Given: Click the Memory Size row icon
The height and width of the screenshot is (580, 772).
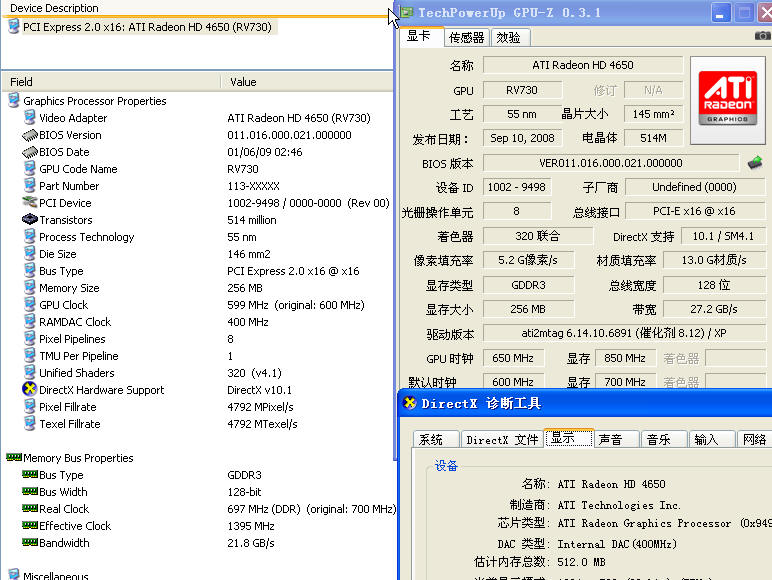Looking at the screenshot, I should [30, 288].
